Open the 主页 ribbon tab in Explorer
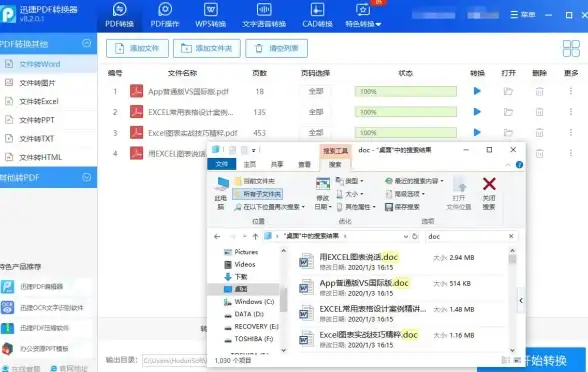Image resolution: width=588 pixels, height=372 pixels. [x=250, y=164]
